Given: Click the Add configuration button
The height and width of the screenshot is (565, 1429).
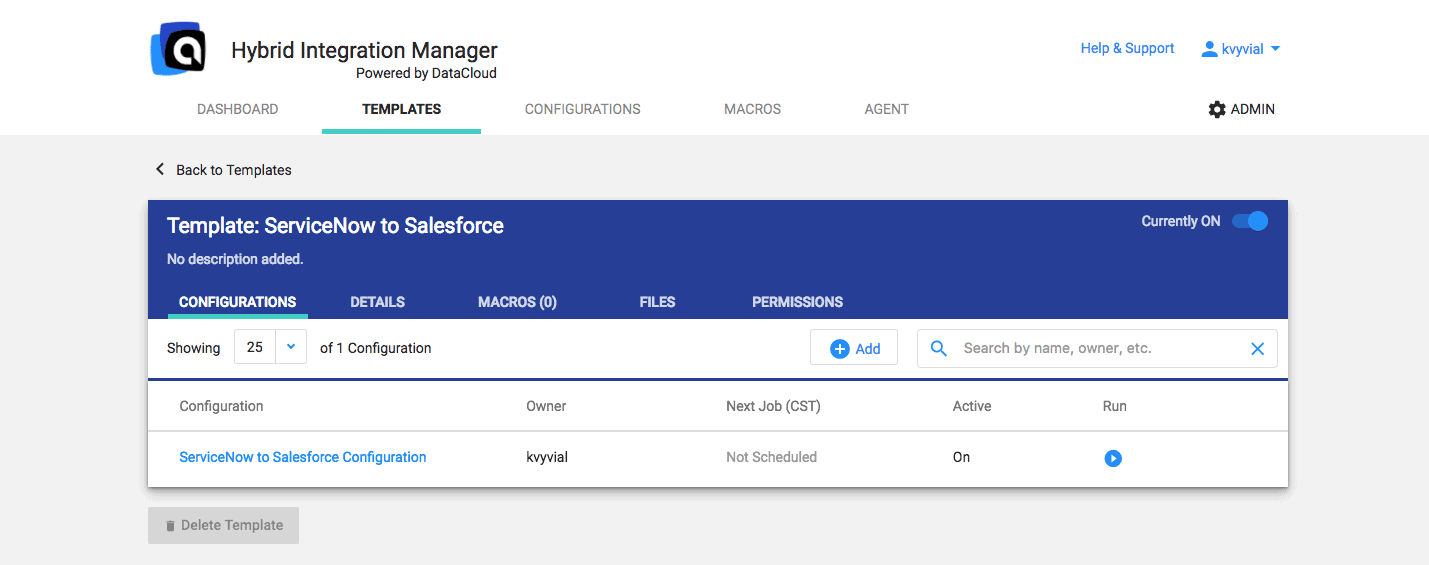Looking at the screenshot, I should pyautogui.click(x=854, y=348).
